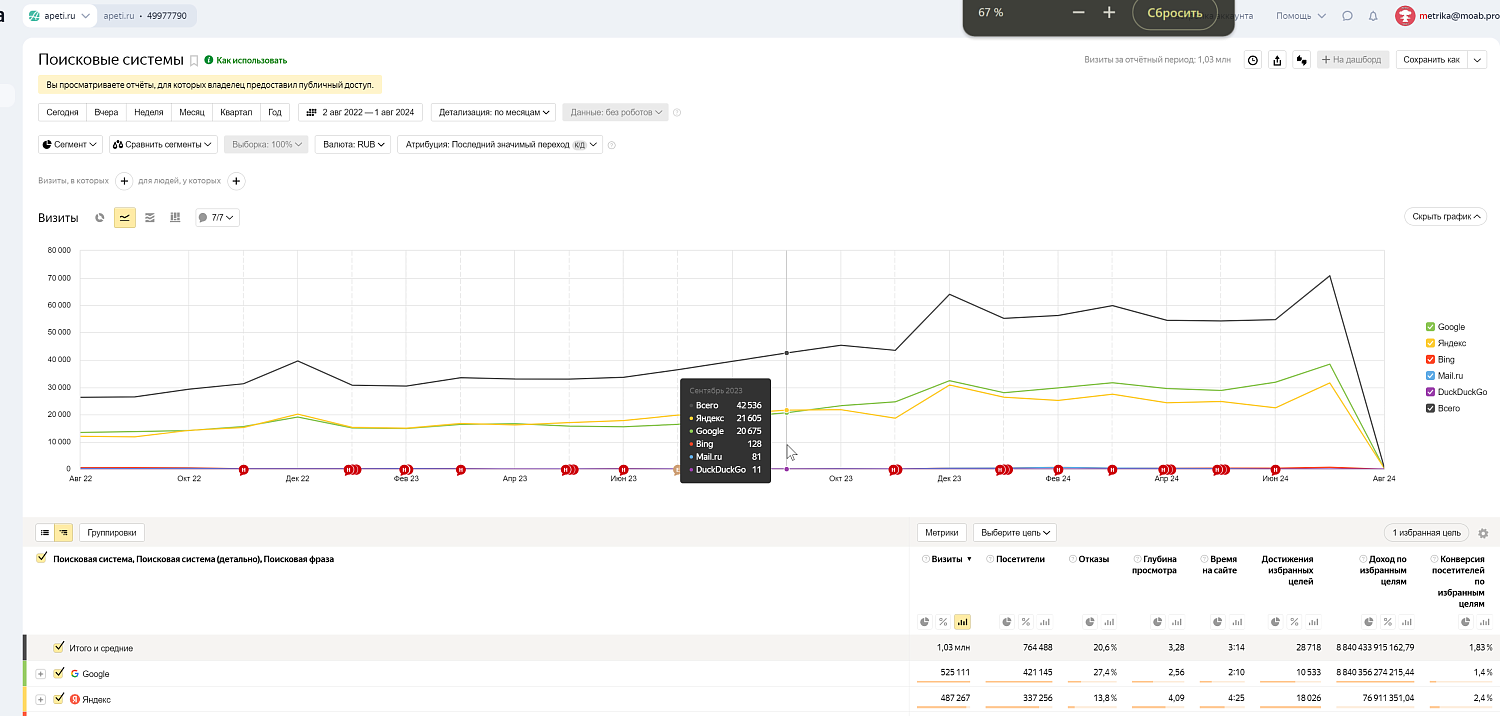Viewport: 1500px width, 716px height.
Task: Open the date range 2 авг 2022 picker
Action: click(361, 112)
